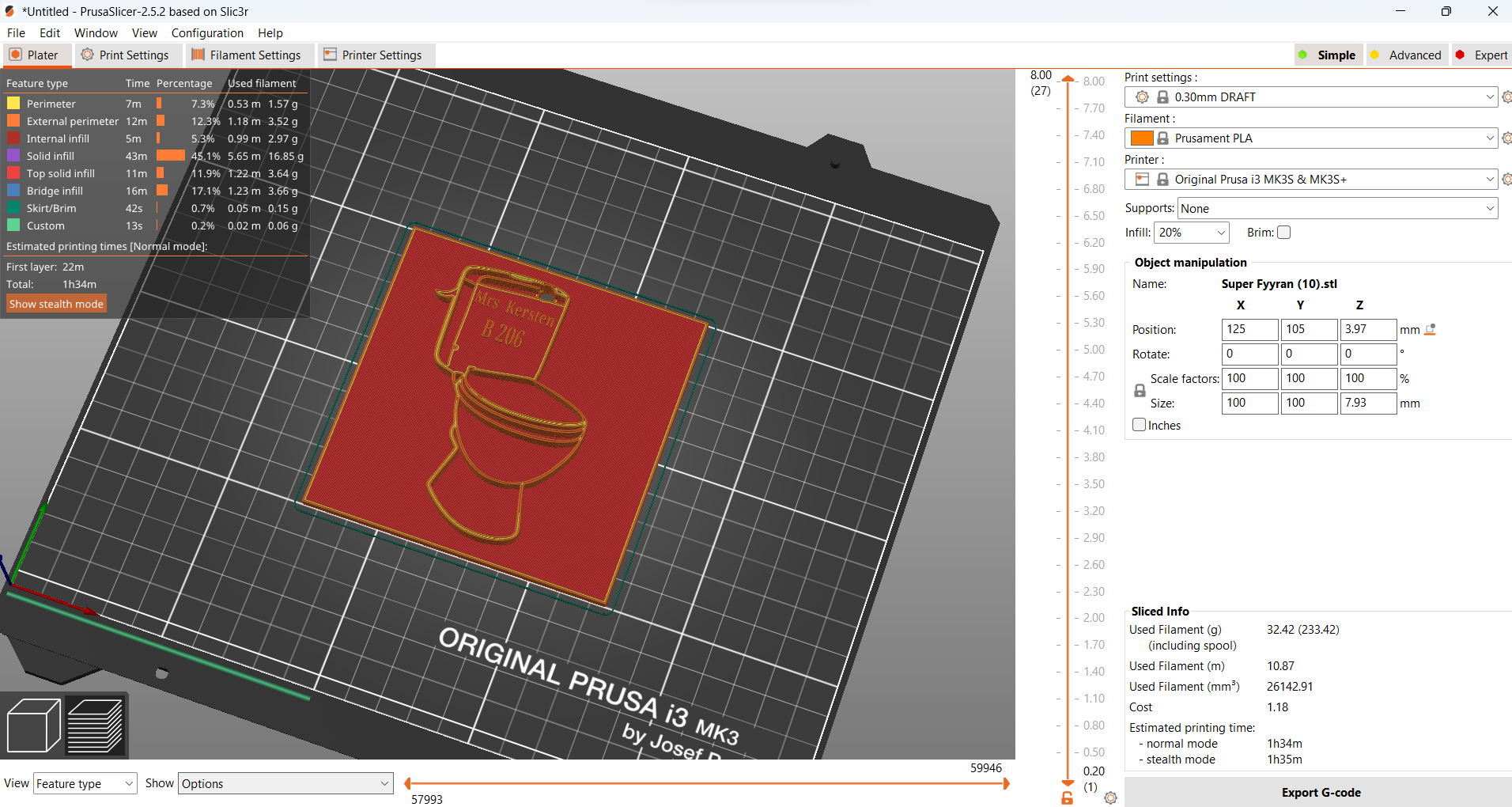Screen dimensions: 1512x807
Task: Toggle vertical slider one-layer lock icon
Action: coord(1068,798)
